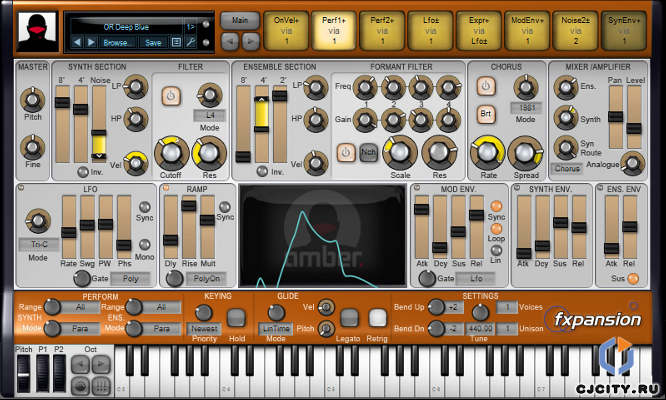Click the Keying Hold button

(x=236, y=318)
